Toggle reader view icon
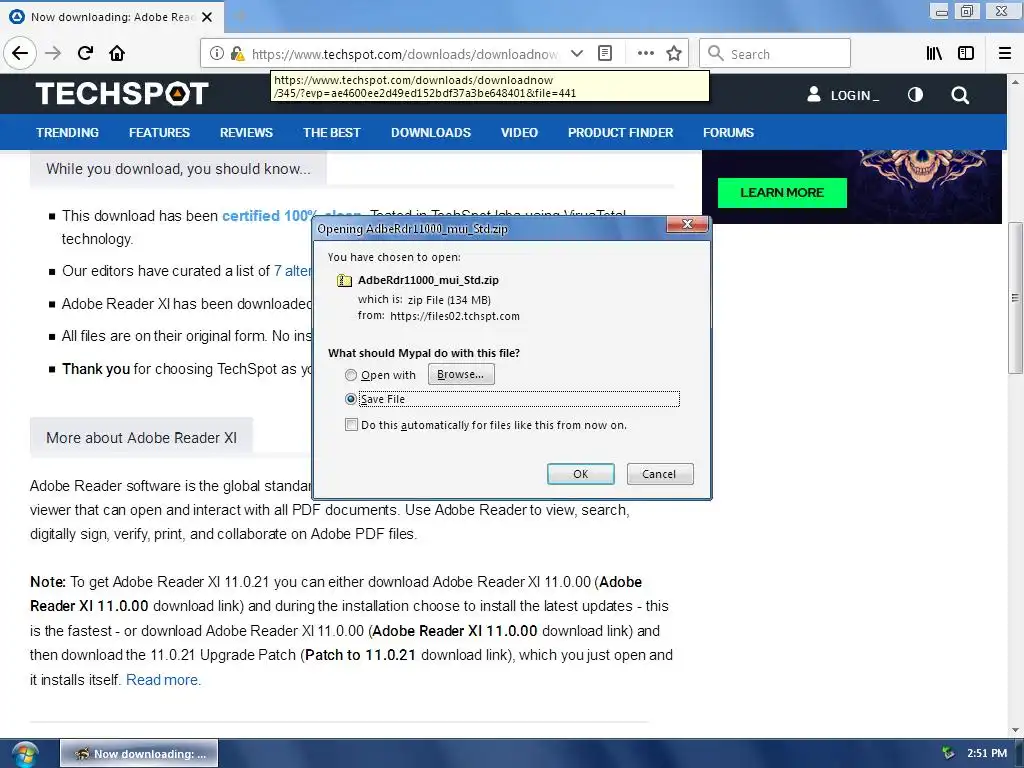Image resolution: width=1024 pixels, height=768 pixels. (605, 54)
